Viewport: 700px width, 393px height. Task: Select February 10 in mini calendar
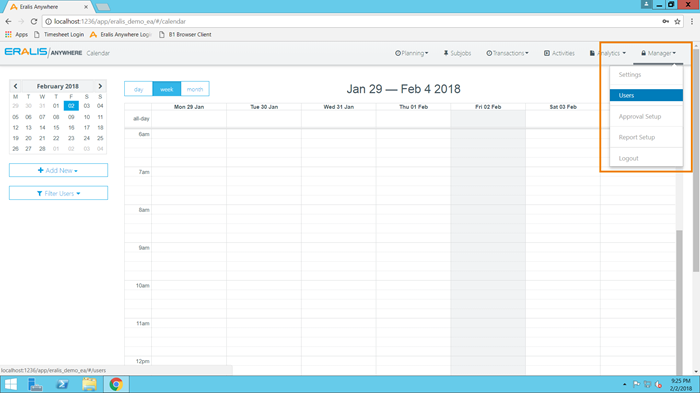(x=87, y=117)
